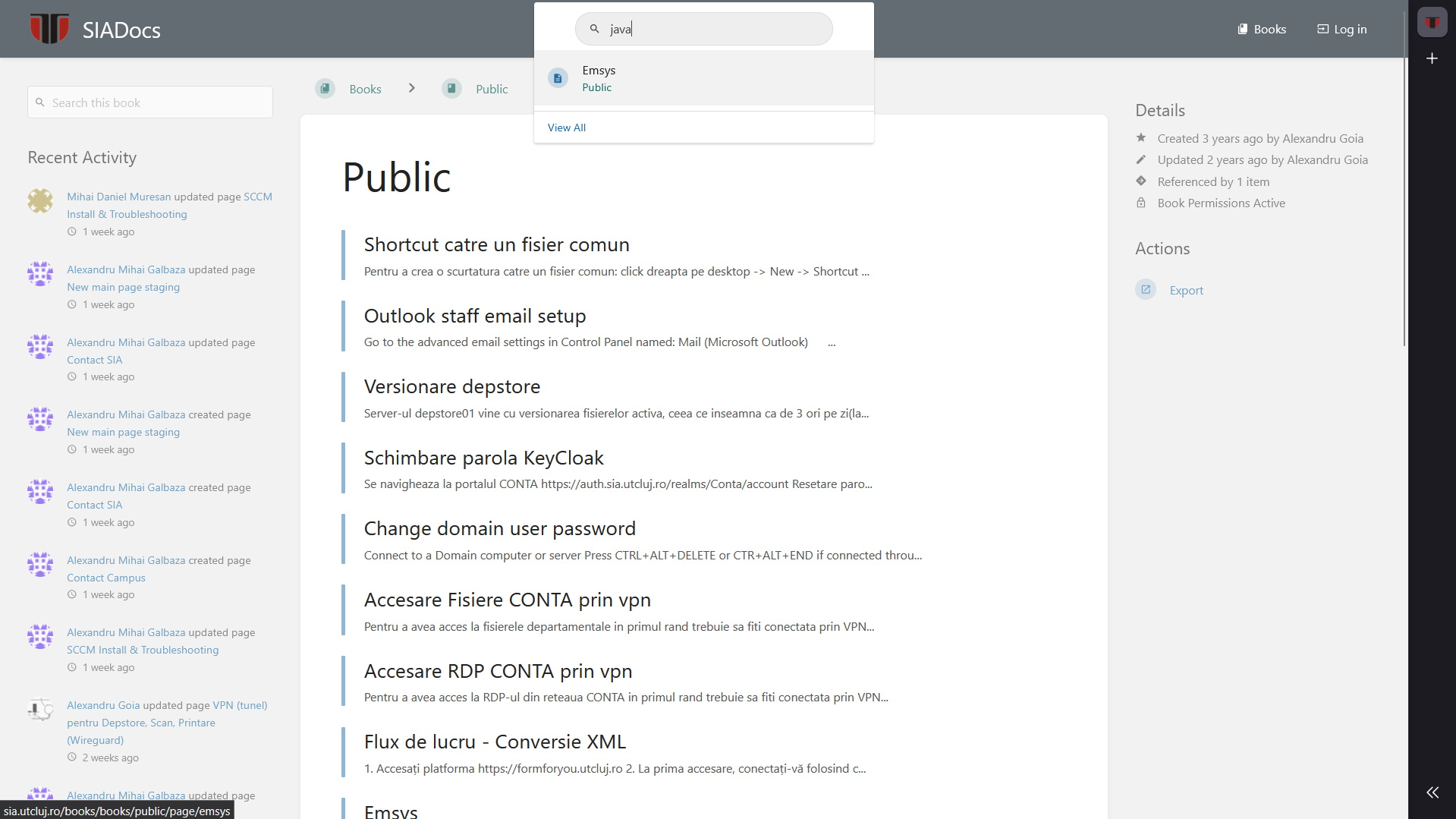
Task: Expand the breadcrumb chevron after Books
Action: pos(411,88)
